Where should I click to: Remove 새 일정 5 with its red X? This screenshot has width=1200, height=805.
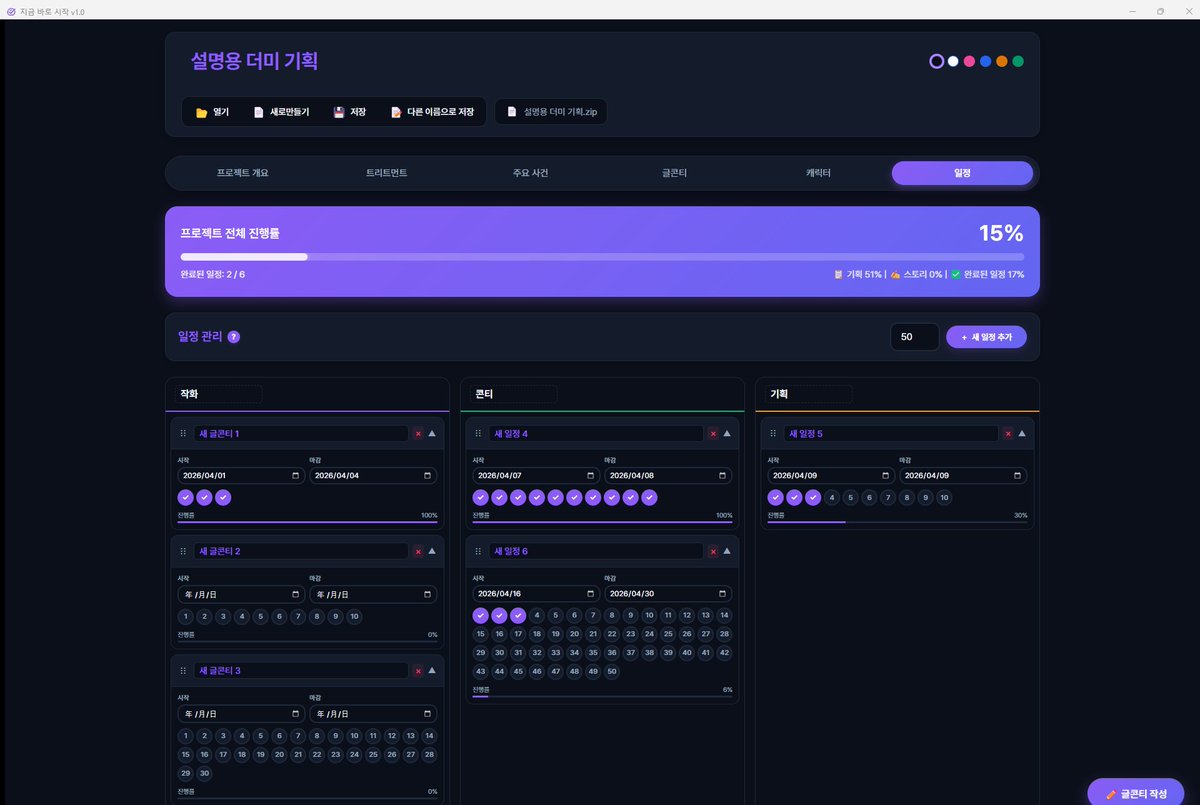(1008, 434)
